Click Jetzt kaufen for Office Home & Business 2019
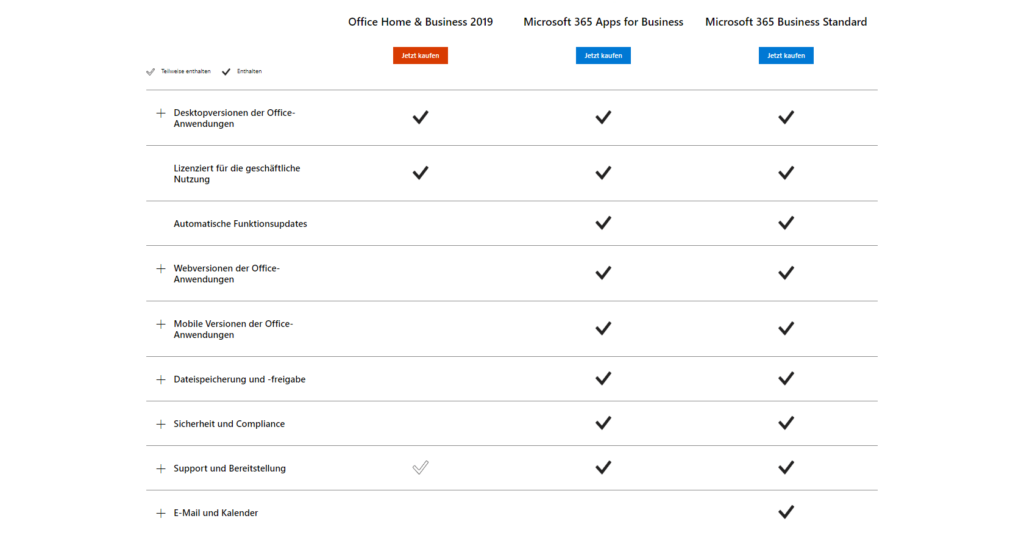Image resolution: width=1024 pixels, height=538 pixels. tap(420, 55)
